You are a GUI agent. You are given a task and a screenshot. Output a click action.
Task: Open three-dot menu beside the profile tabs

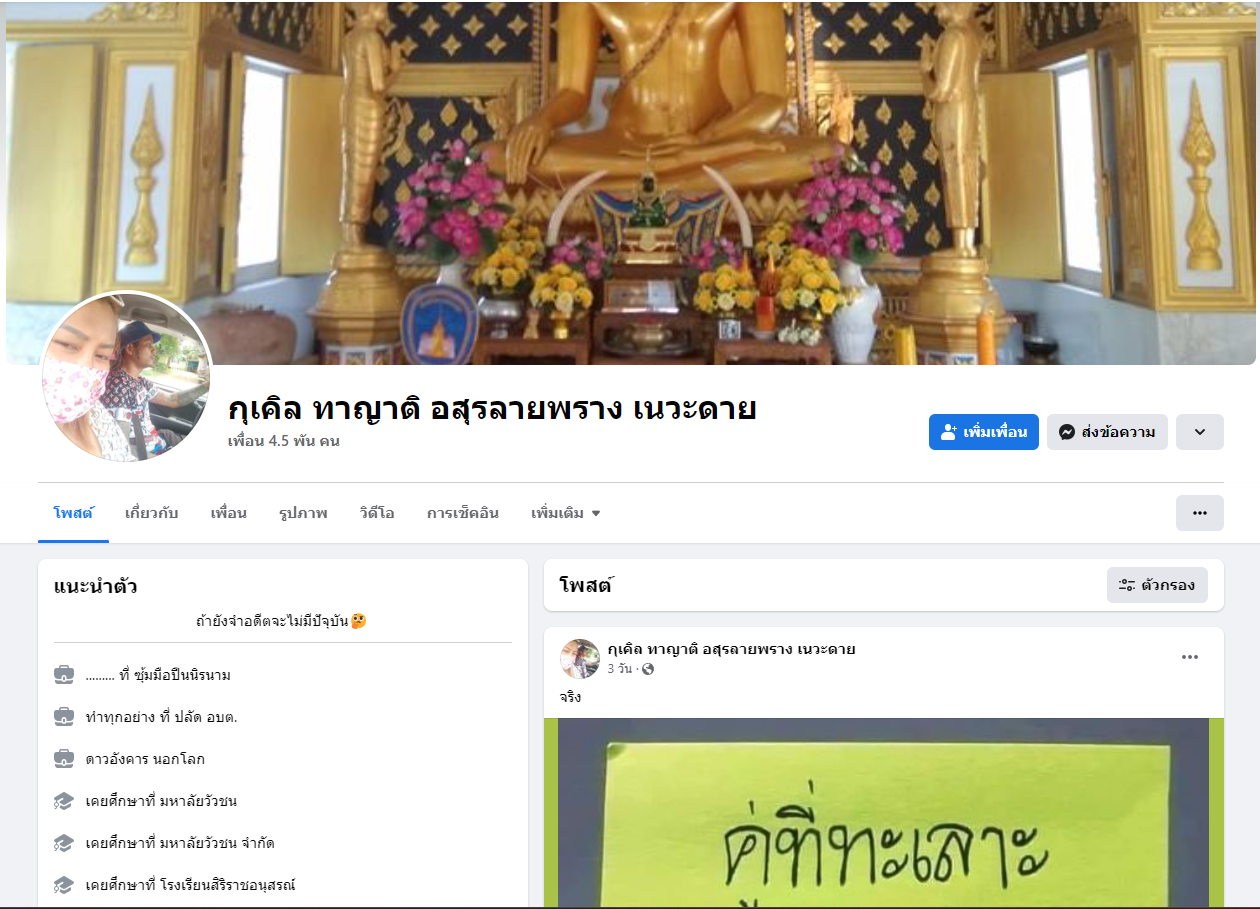(x=1200, y=513)
